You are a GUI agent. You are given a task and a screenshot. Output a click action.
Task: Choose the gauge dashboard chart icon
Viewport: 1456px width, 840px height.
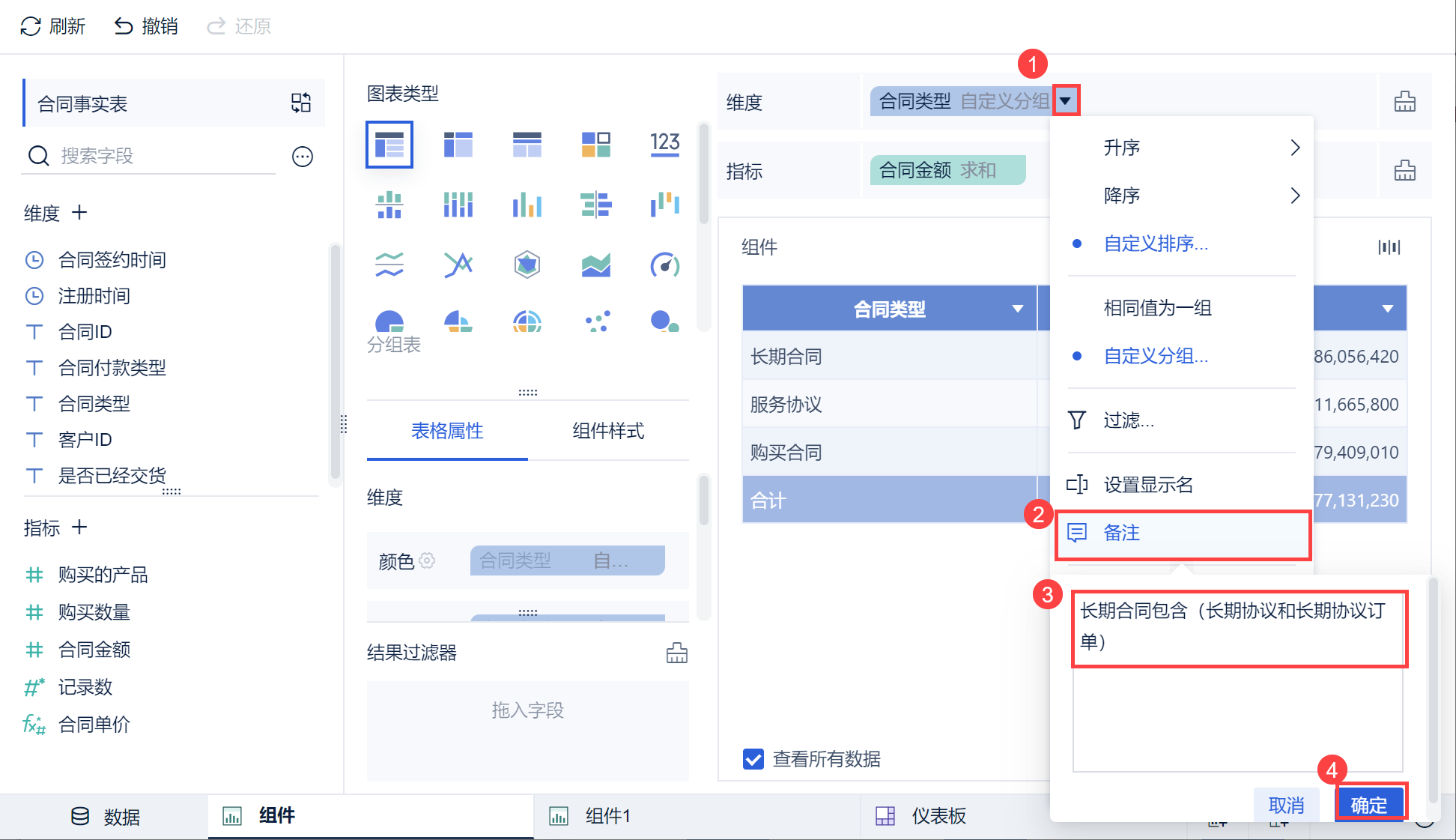point(664,265)
